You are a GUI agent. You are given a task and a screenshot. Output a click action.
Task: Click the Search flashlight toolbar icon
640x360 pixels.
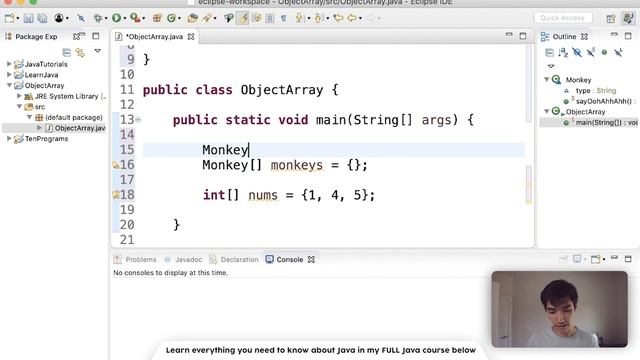click(x=229, y=18)
